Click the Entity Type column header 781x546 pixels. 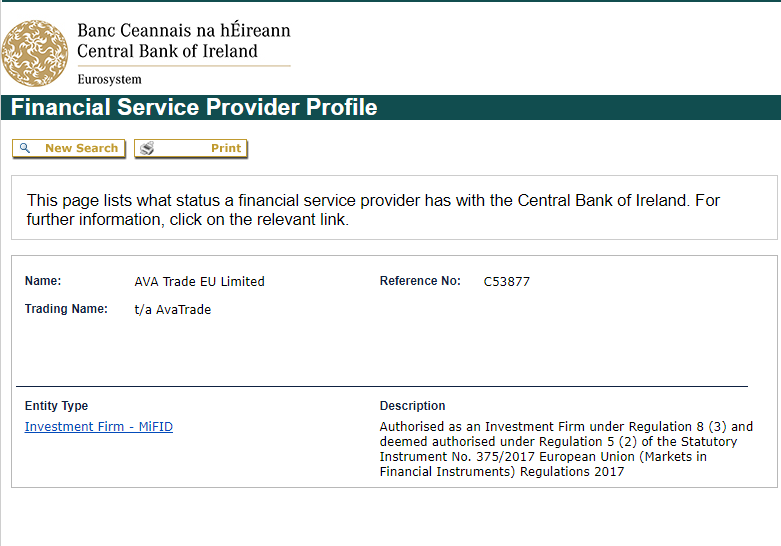[x=56, y=406]
